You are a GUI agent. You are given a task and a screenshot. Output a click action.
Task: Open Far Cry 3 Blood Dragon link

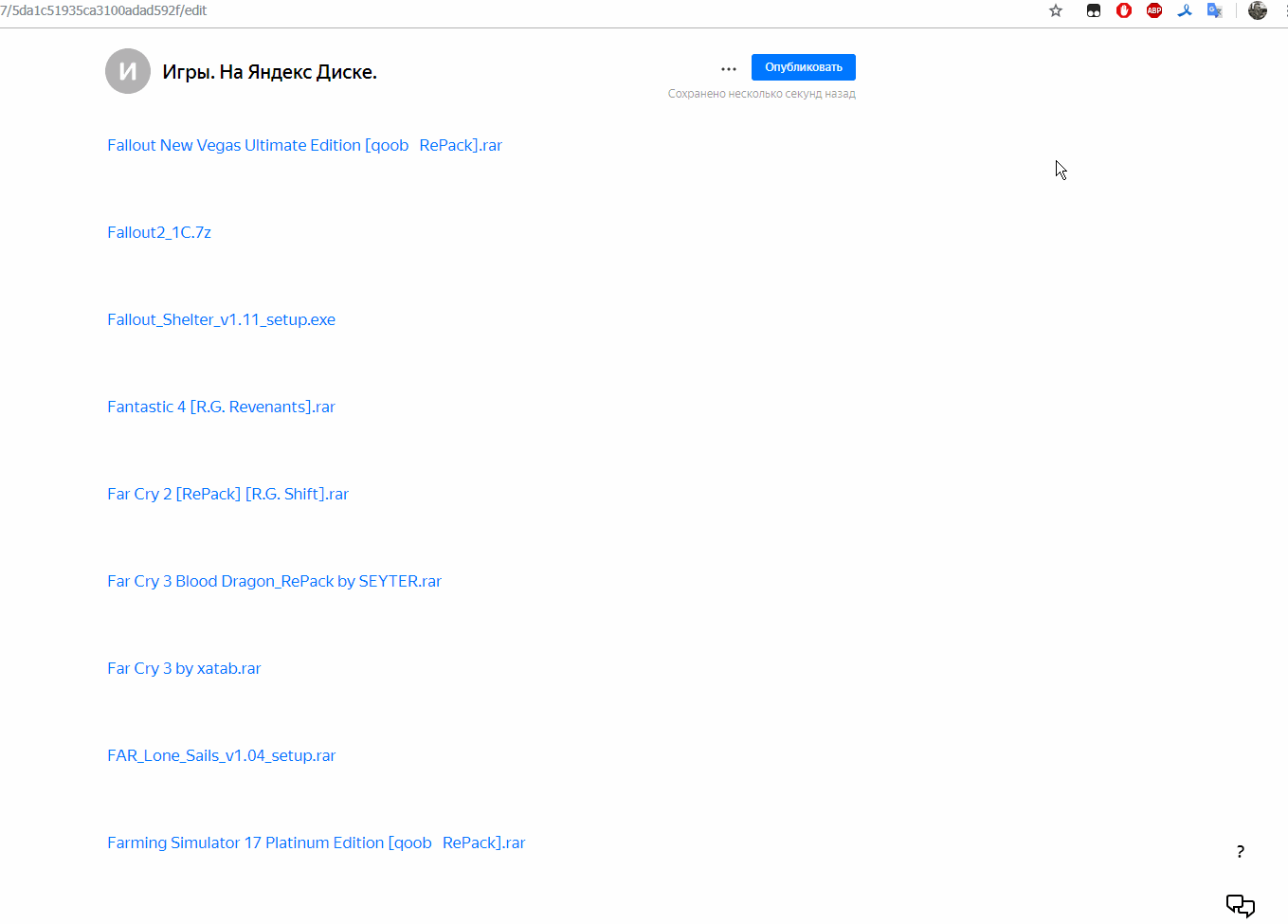point(275,581)
